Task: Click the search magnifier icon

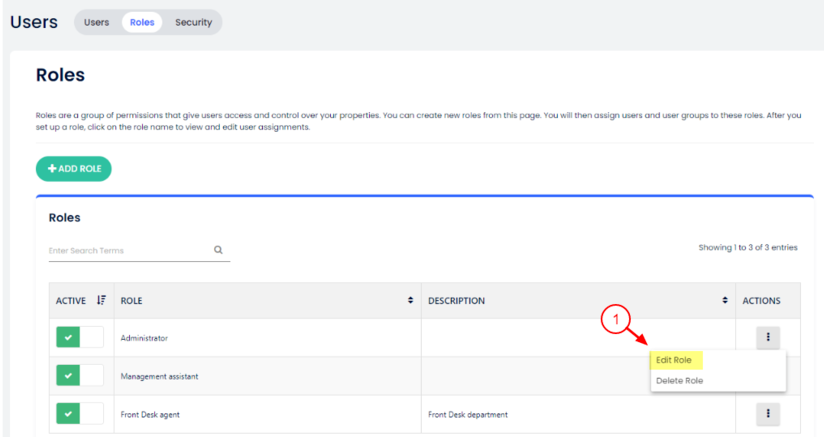Action: [218, 250]
